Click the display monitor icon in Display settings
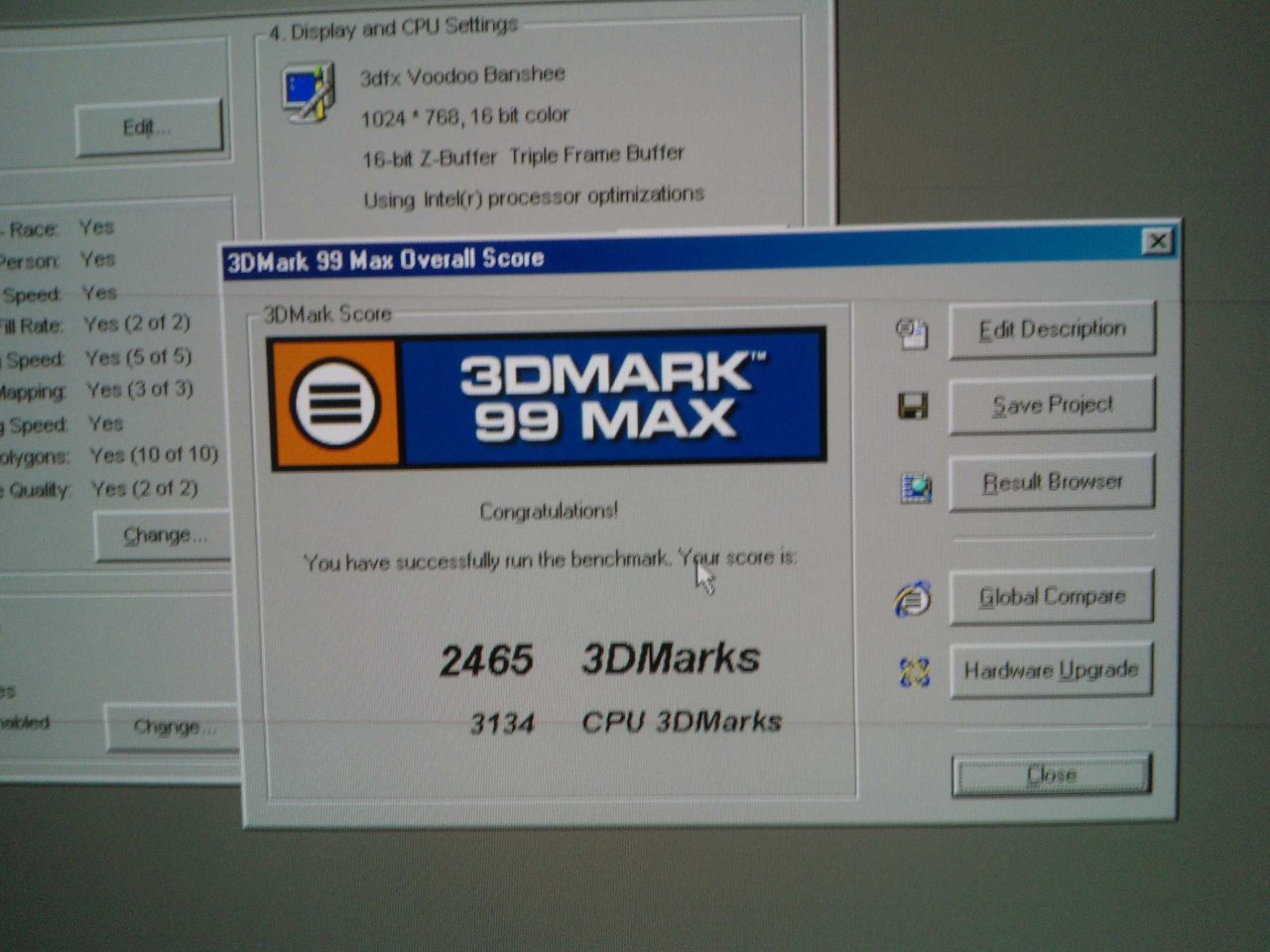This screenshot has height=952, width=1270. click(308, 93)
